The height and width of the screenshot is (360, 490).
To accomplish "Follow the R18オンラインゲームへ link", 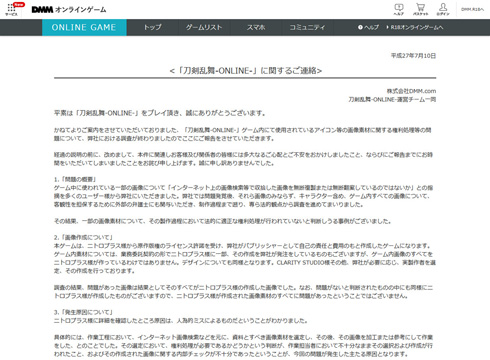I will [x=415, y=27].
